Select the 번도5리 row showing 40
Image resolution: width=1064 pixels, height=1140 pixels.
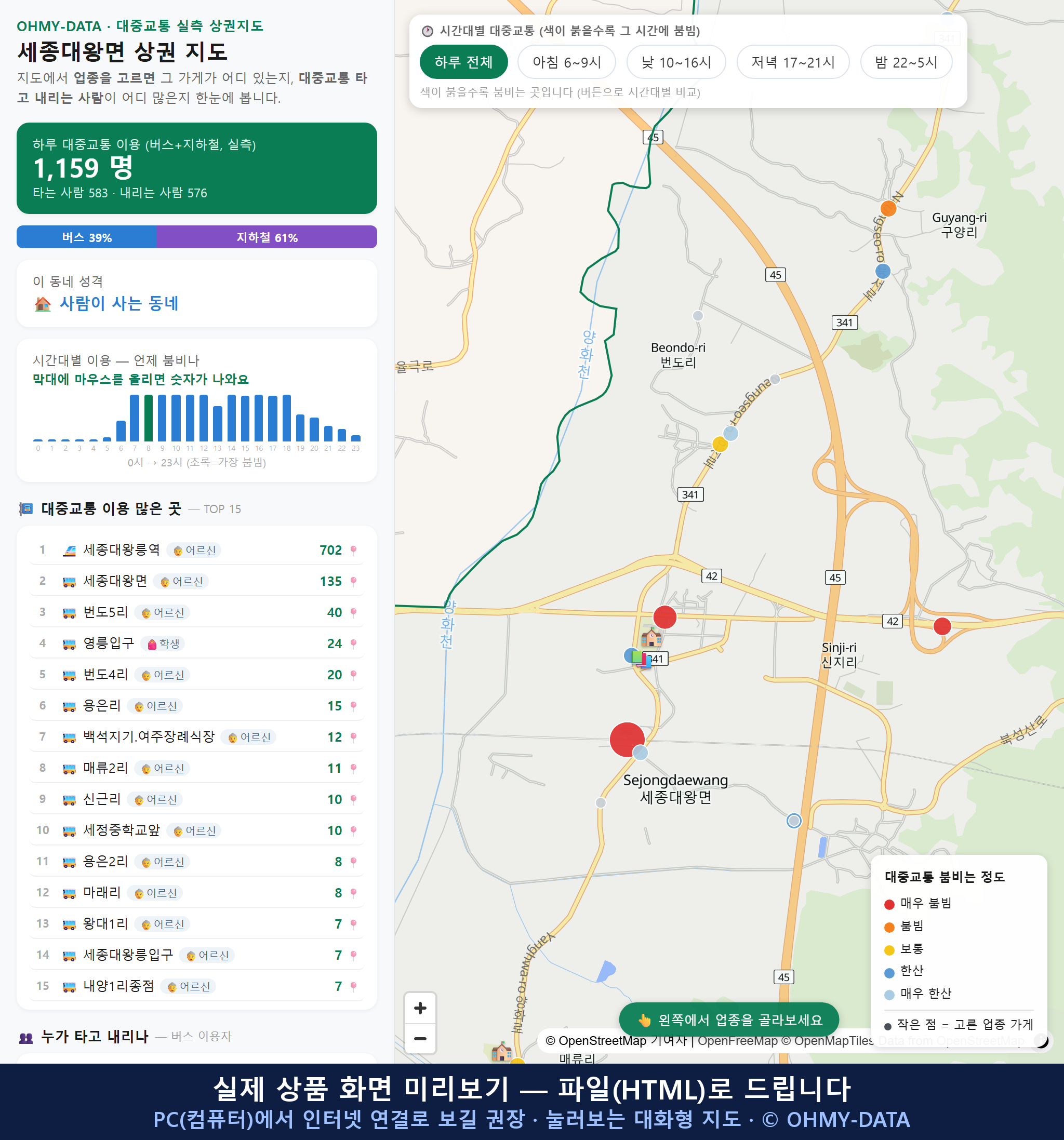[x=196, y=612]
